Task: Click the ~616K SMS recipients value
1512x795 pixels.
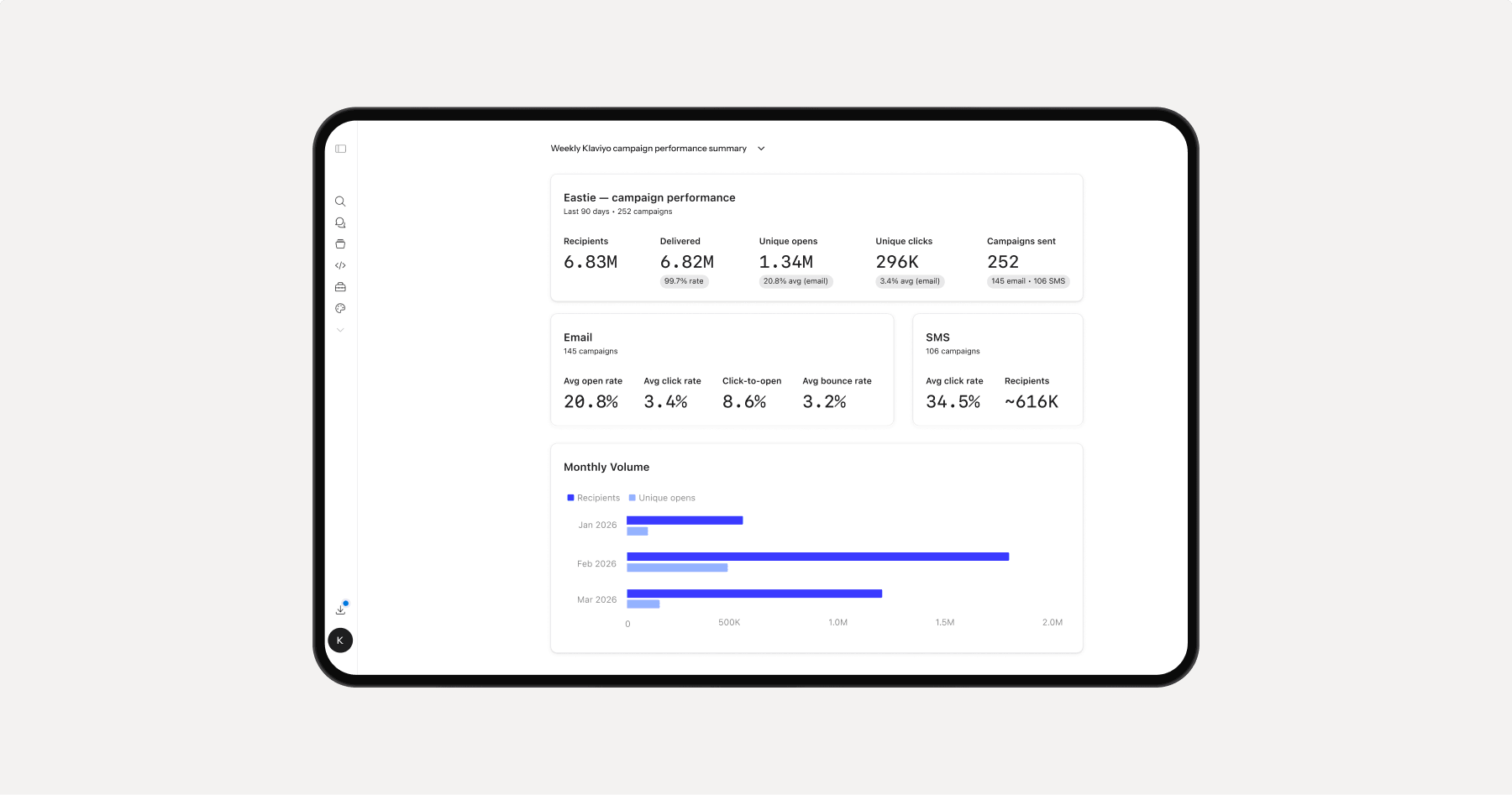Action: pyautogui.click(x=1032, y=402)
